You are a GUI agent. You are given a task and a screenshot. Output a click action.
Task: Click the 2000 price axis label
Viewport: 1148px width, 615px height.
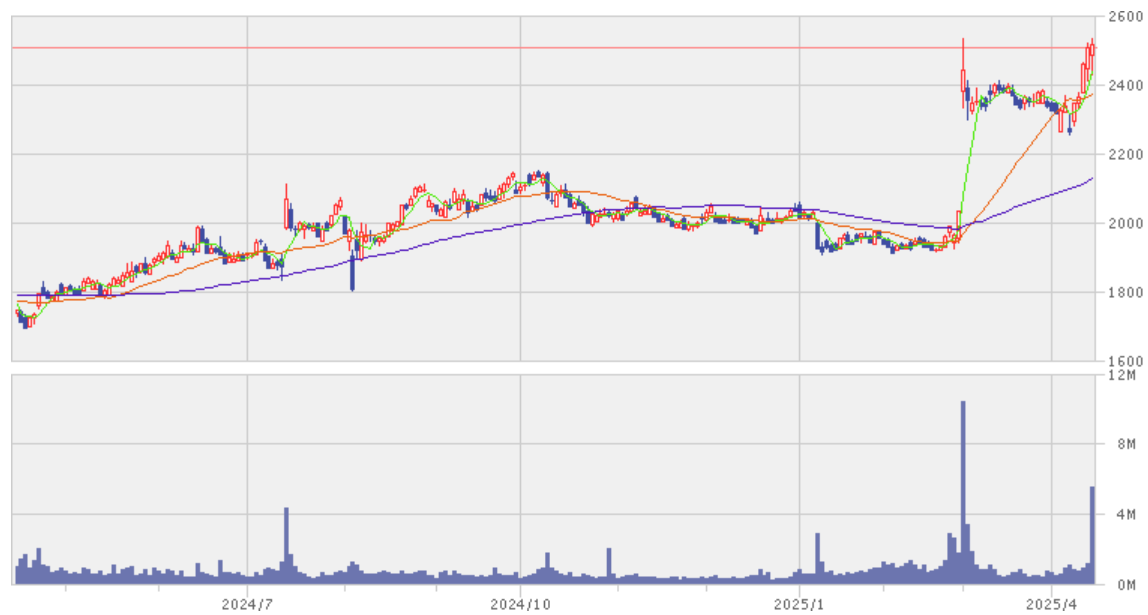pyautogui.click(x=1125, y=223)
